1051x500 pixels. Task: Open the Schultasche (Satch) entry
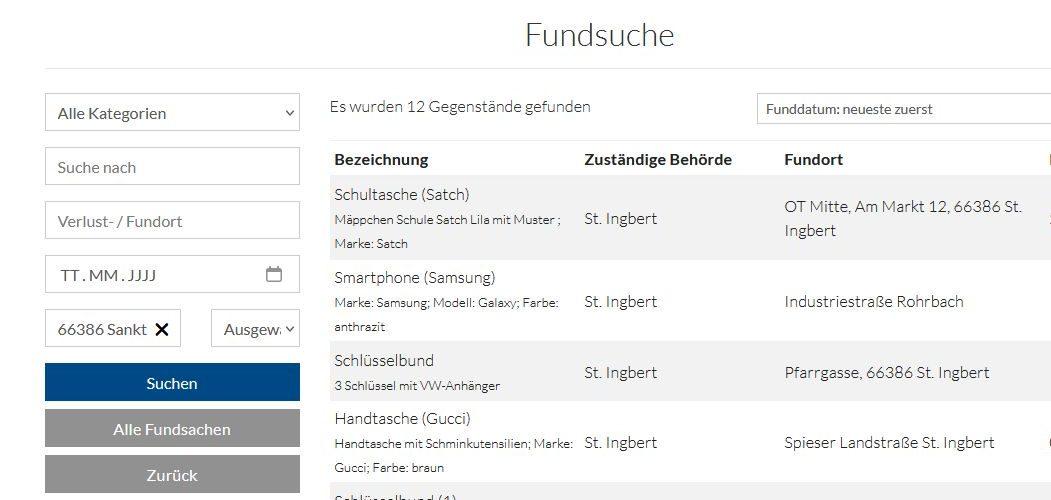pos(401,194)
